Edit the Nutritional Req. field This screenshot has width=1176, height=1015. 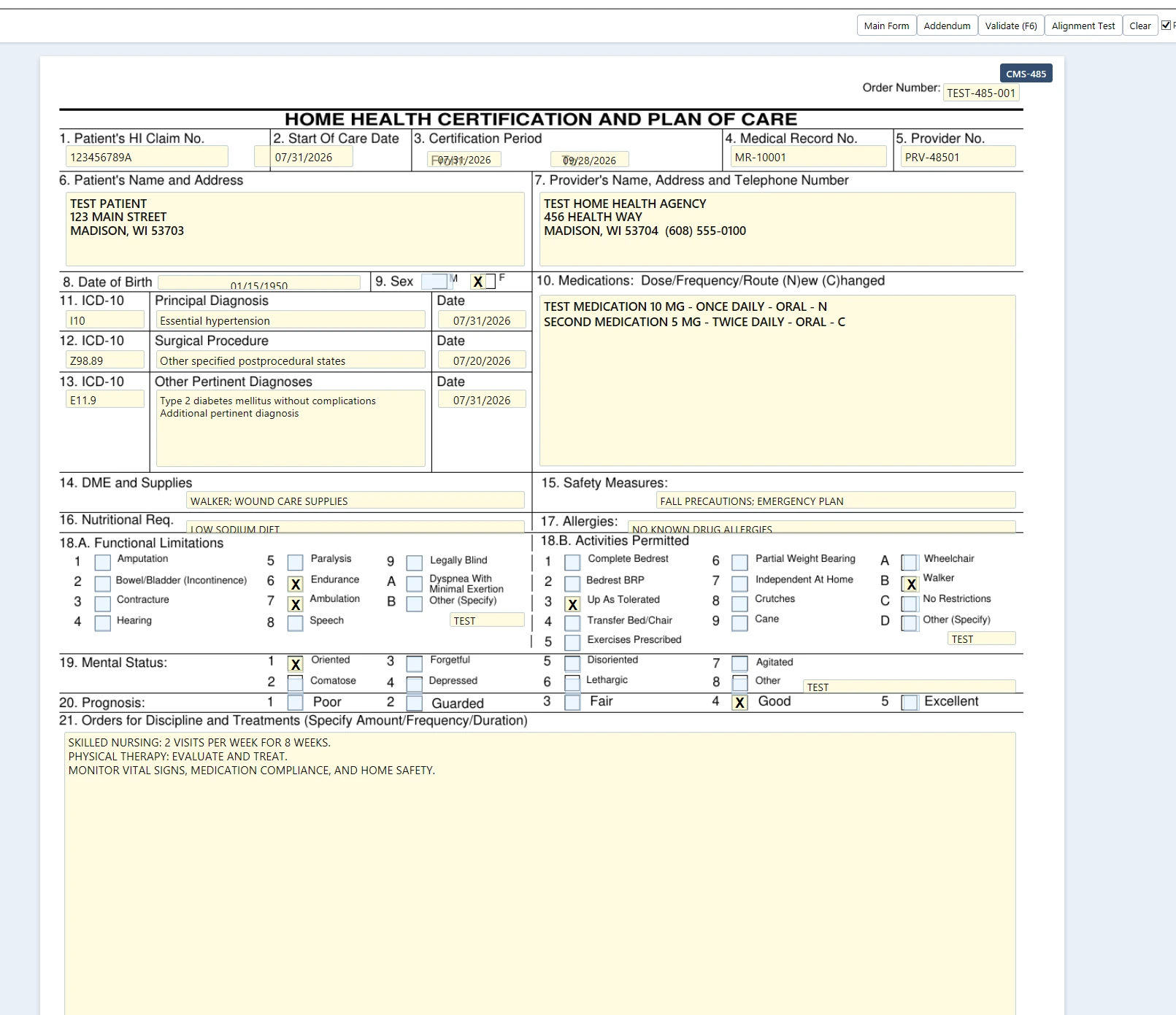[355, 527]
